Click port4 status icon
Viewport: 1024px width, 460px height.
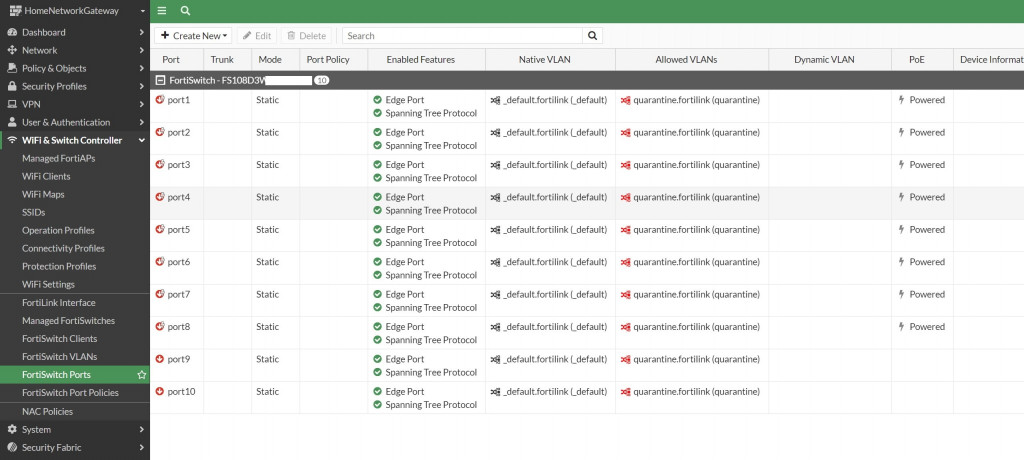[160, 197]
